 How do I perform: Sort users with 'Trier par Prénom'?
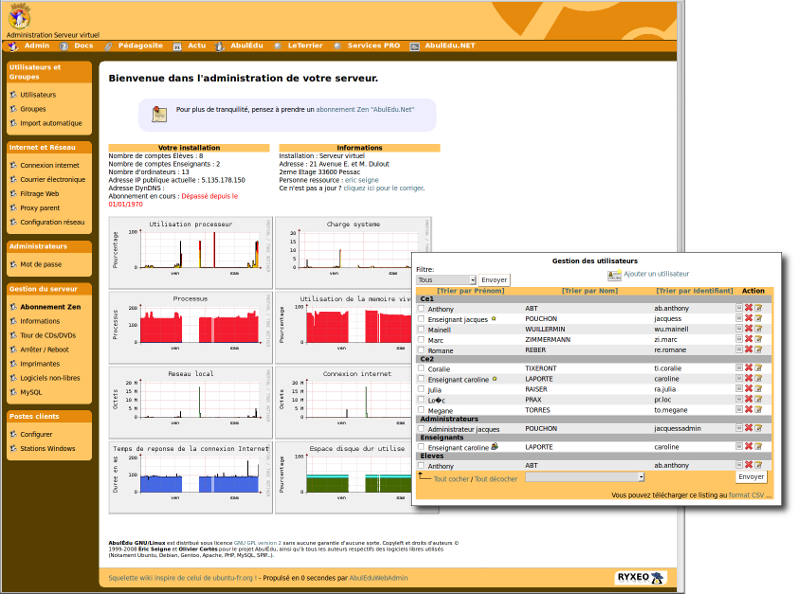(470, 291)
